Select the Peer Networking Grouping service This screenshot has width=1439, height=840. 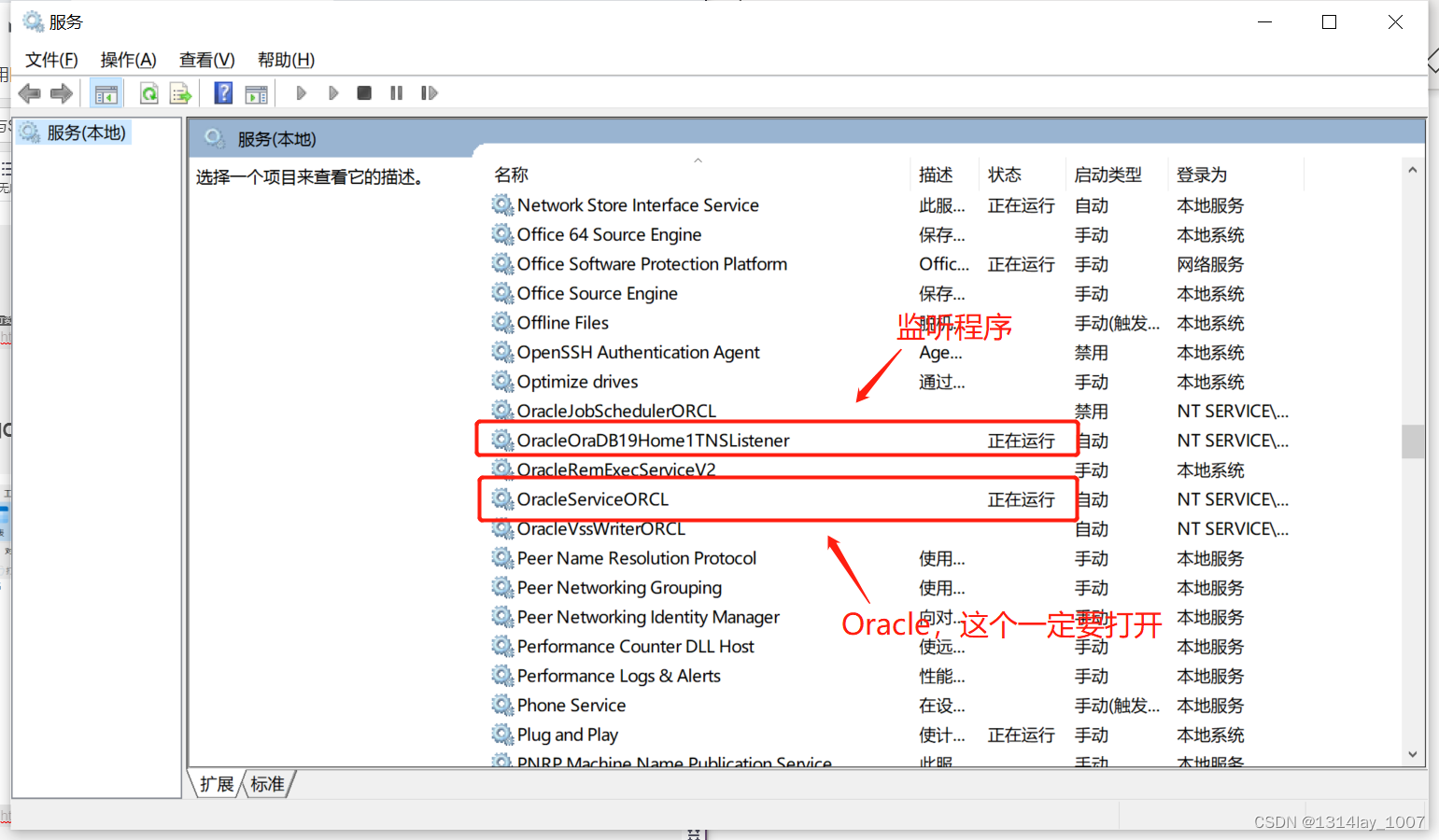click(619, 587)
